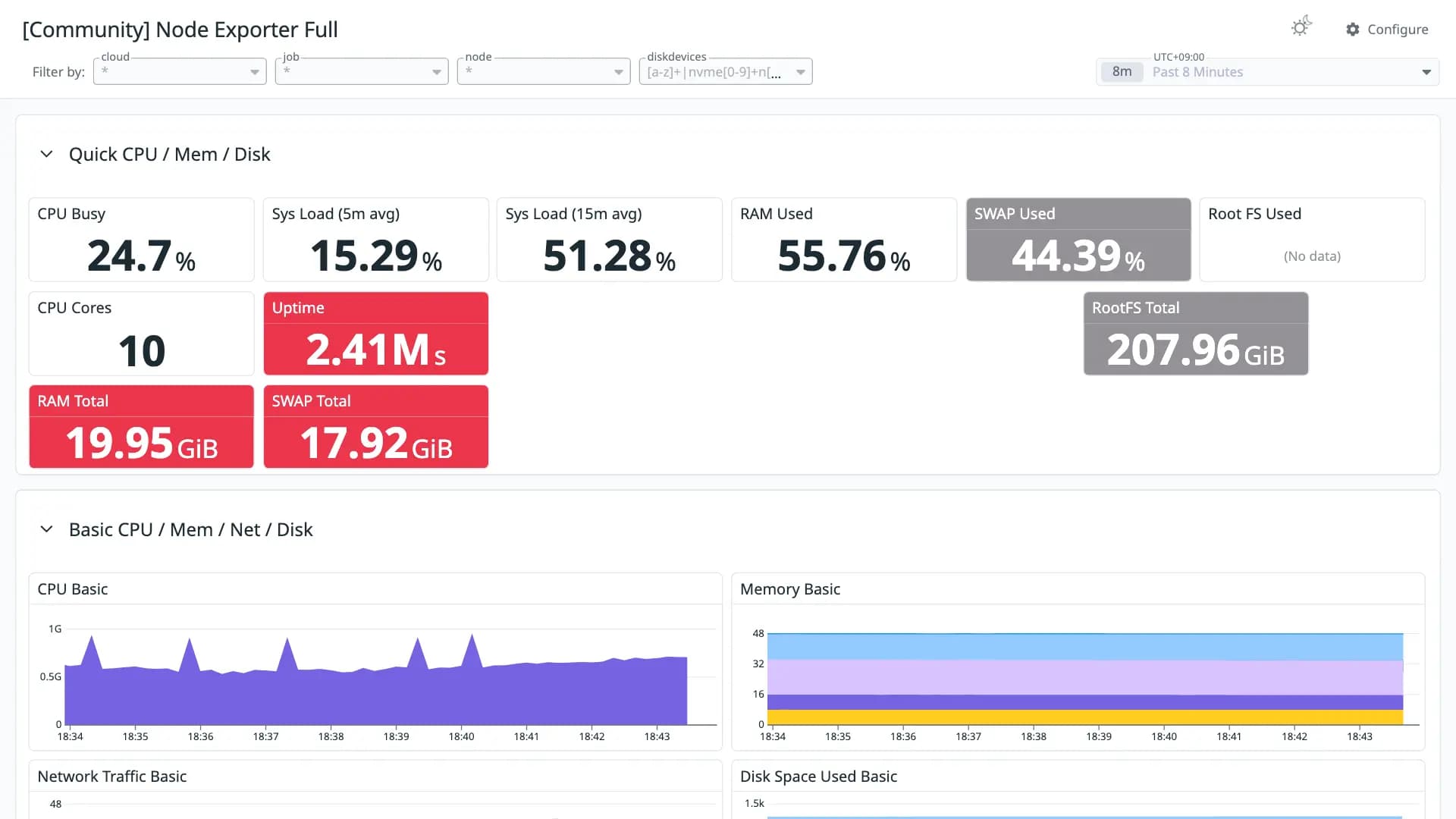Click the Sys Load (15m avg) value
Image resolution: width=1456 pixels, height=819 pixels.
tap(609, 256)
